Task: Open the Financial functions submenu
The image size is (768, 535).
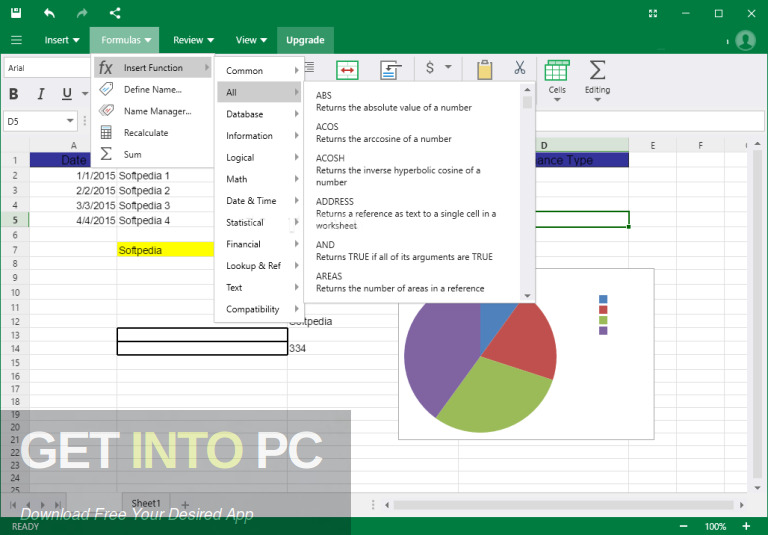Action: click(x=259, y=244)
